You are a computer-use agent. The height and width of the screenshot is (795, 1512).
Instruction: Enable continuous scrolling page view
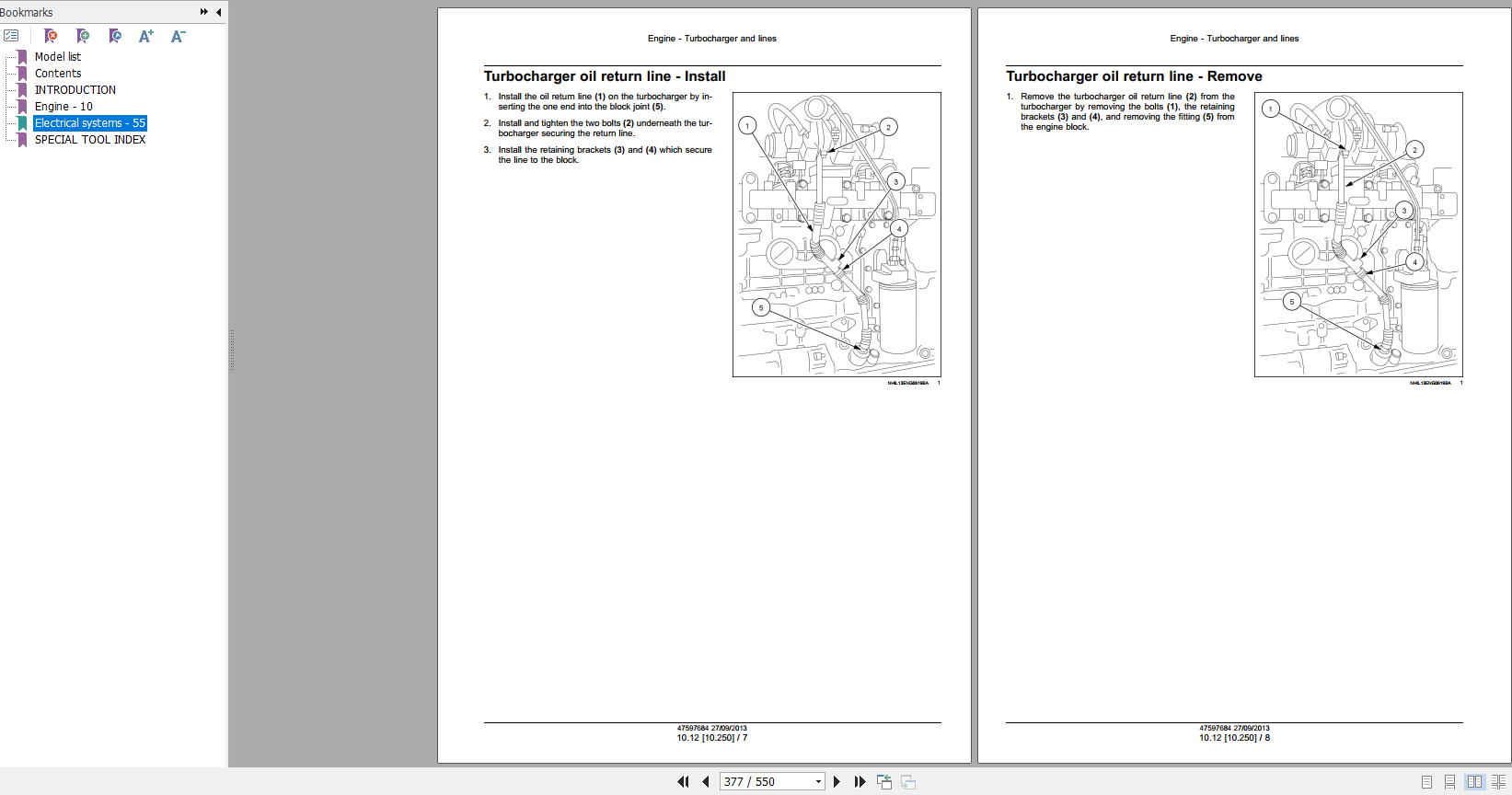click(x=1449, y=781)
